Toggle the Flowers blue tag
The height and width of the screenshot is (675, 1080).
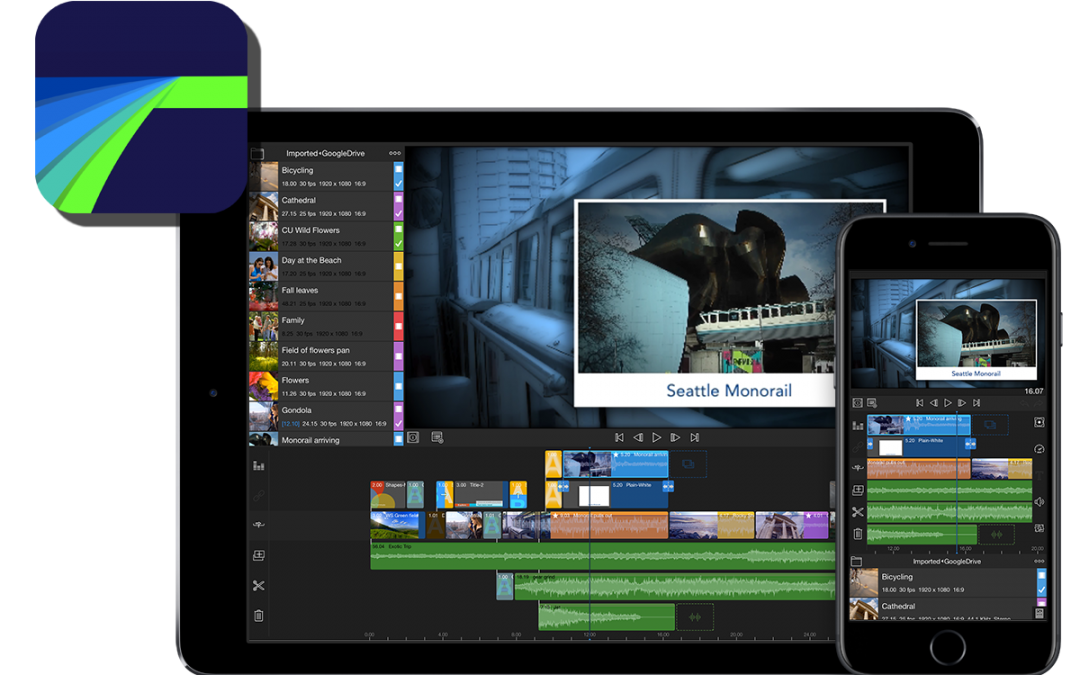398,386
